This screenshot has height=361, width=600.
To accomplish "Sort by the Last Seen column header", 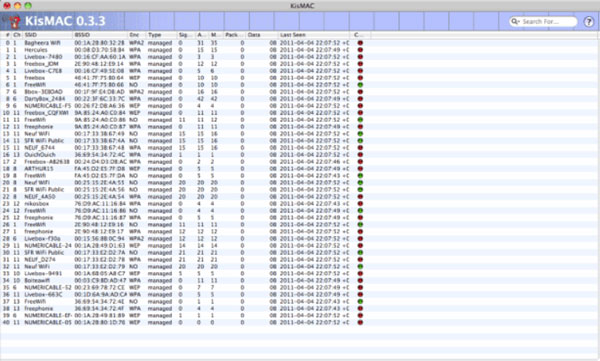I will point(313,35).
